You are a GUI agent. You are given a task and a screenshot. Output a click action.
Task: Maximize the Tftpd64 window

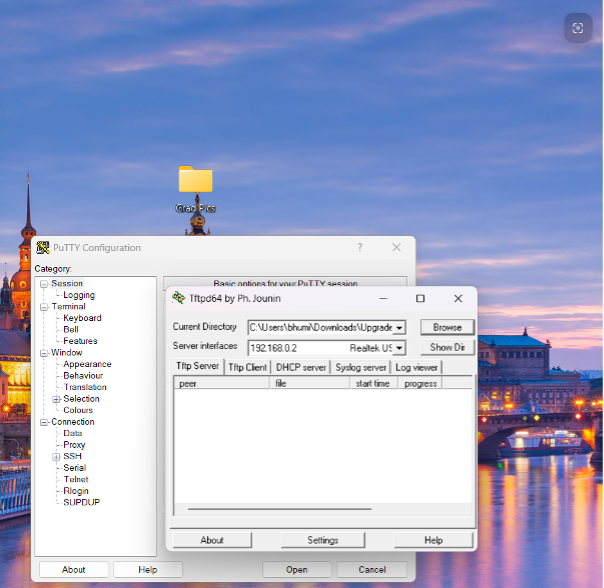(420, 298)
